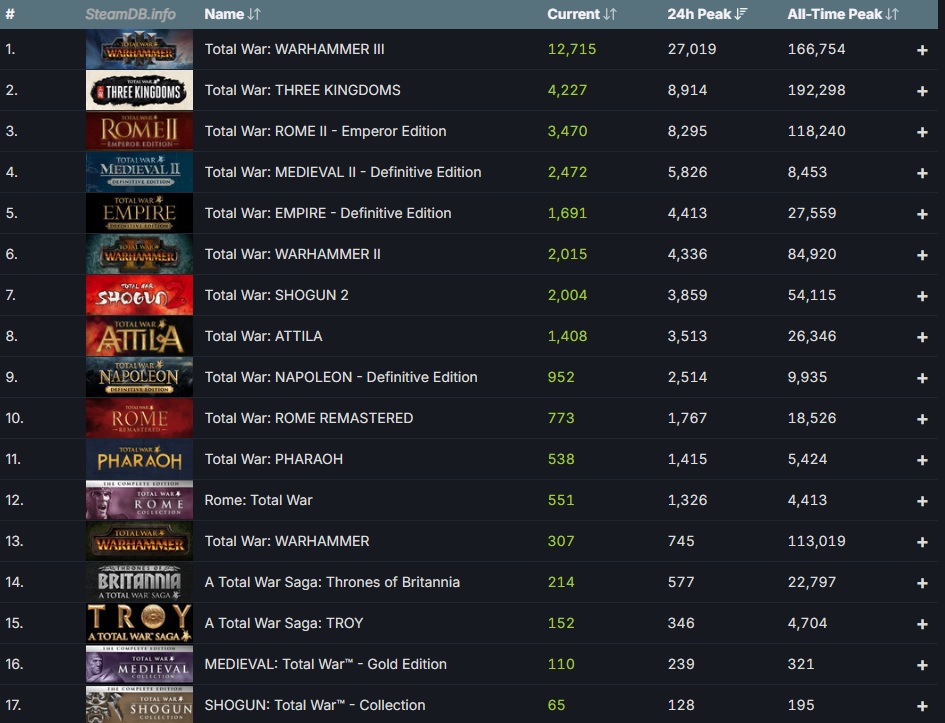Click plus icon for Rome: Total War

coord(922,501)
